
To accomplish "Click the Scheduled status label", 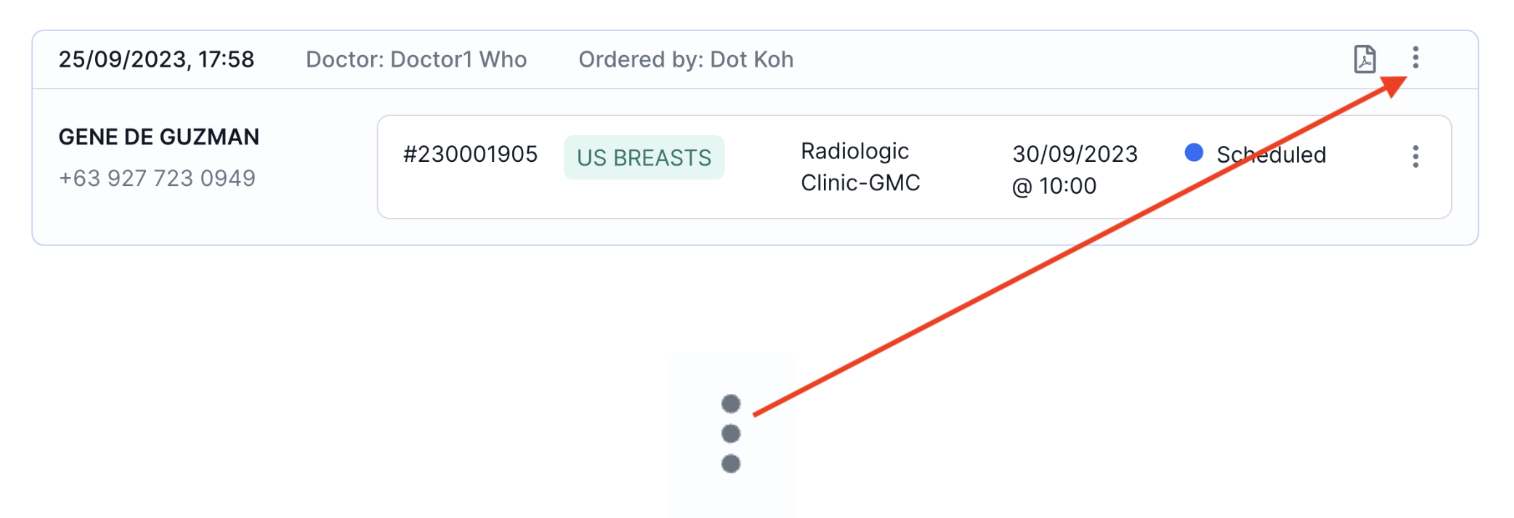I will (1271, 155).
